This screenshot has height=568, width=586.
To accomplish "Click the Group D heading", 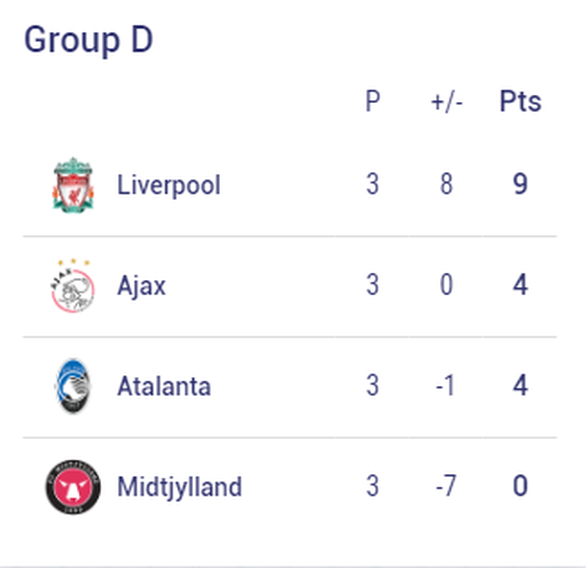I will coord(89,40).
